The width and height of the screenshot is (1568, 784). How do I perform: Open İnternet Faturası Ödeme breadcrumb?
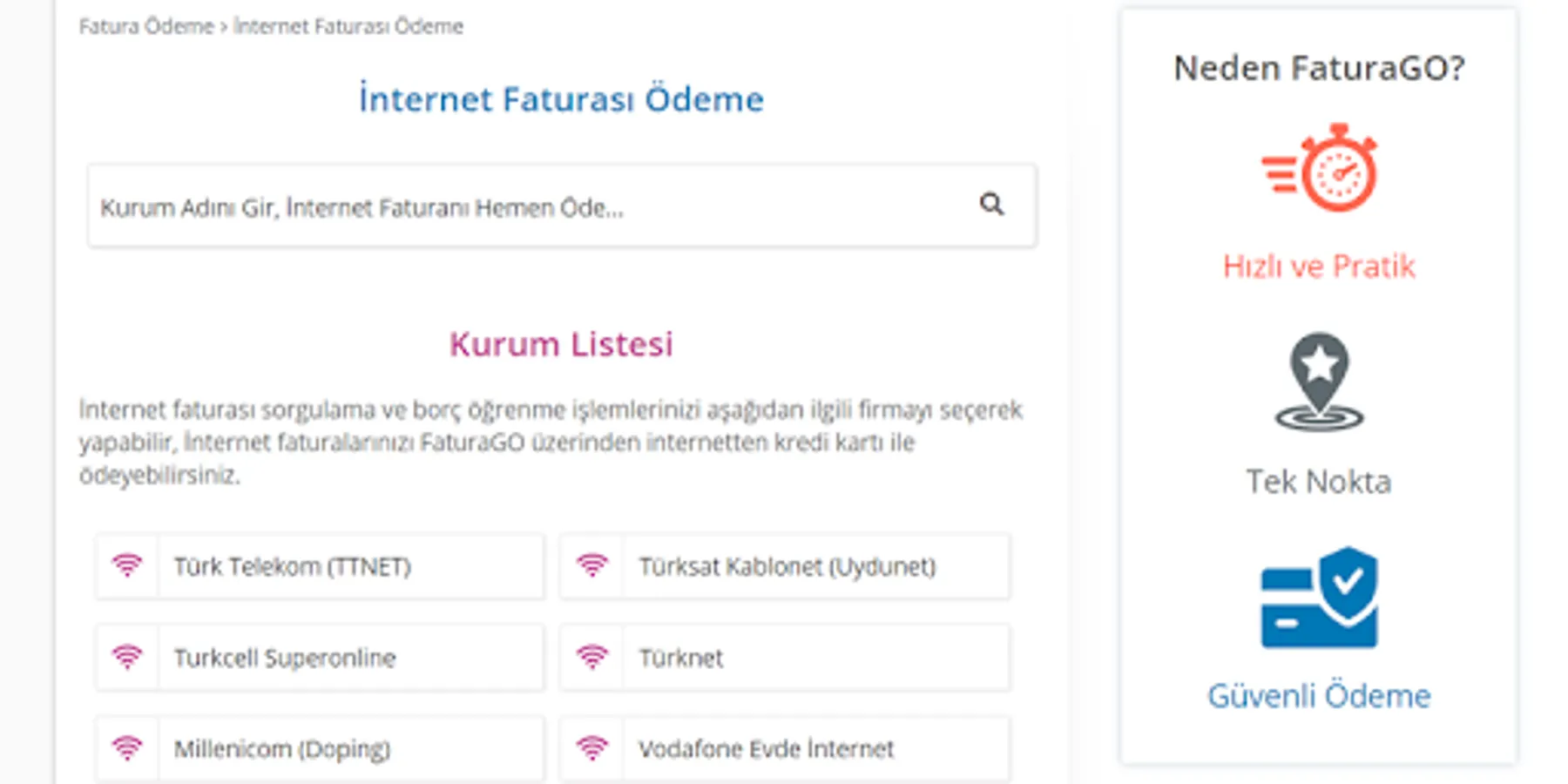[x=348, y=27]
